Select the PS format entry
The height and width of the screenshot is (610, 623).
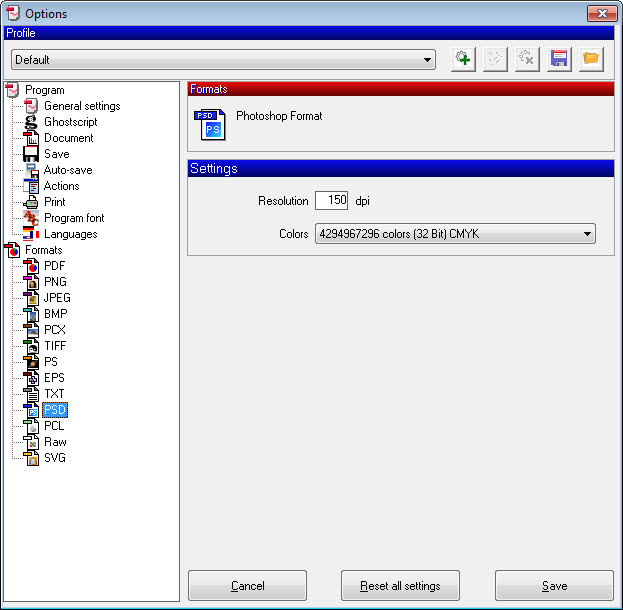tap(51, 362)
